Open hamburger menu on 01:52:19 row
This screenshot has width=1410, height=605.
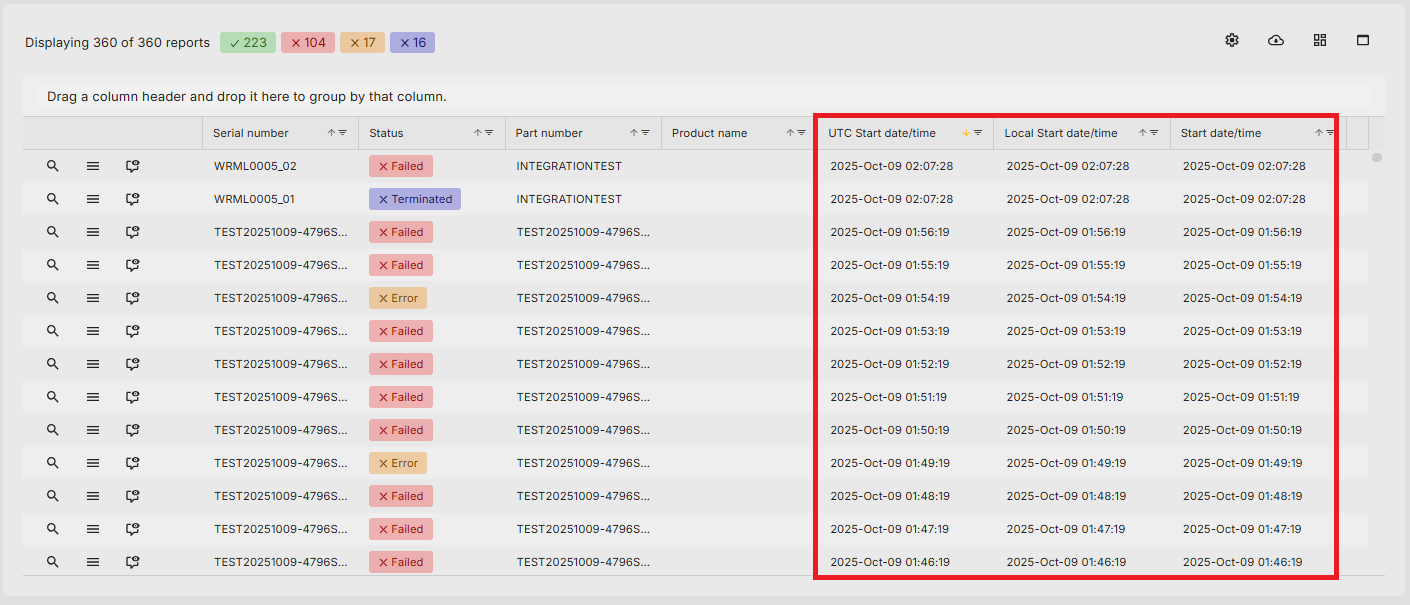point(93,364)
